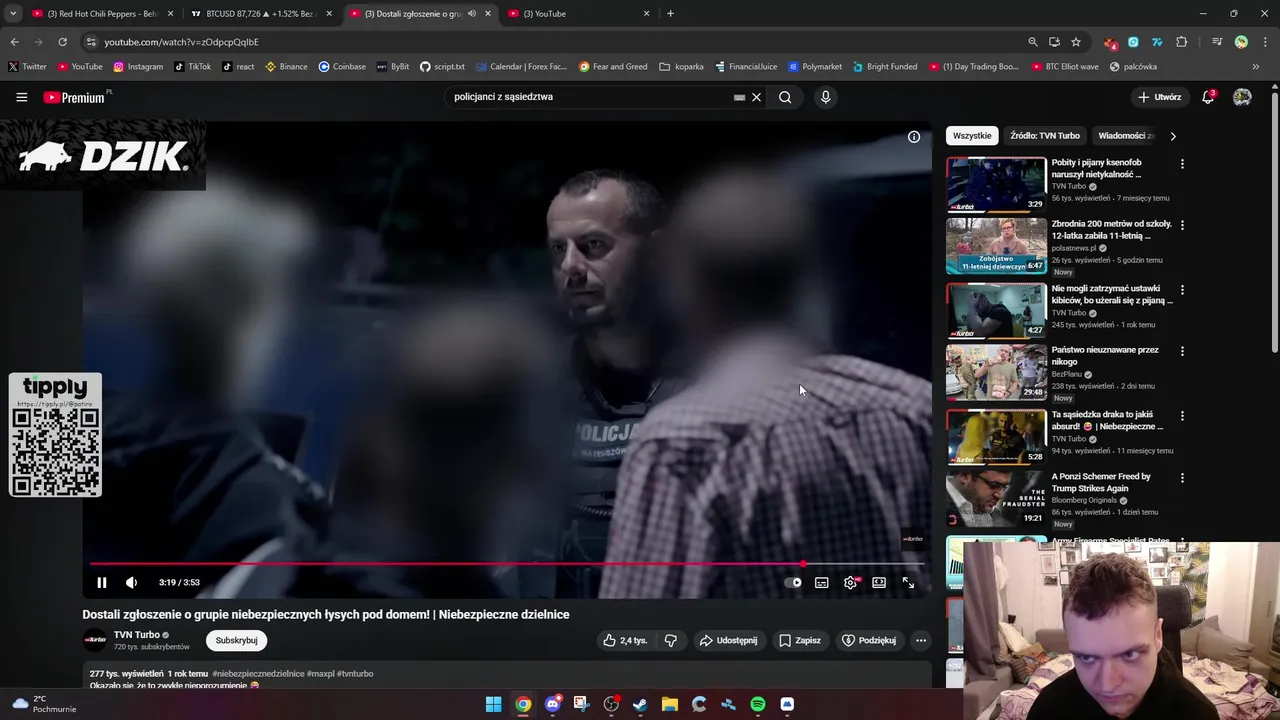1280x720 pixels.
Task: Open Steam from the taskbar
Action: (640, 704)
